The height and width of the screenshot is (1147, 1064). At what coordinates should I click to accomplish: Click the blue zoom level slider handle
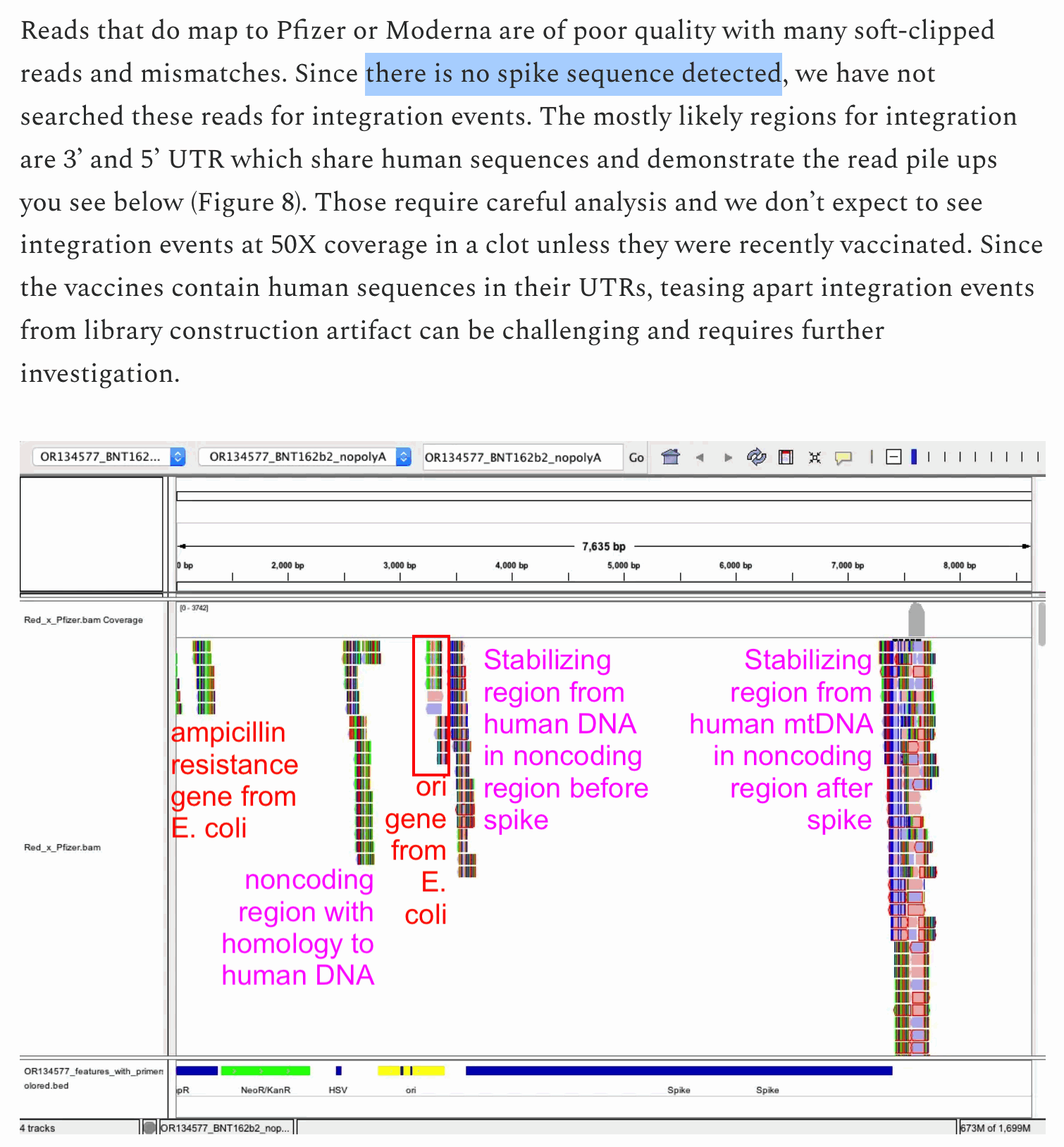[914, 457]
